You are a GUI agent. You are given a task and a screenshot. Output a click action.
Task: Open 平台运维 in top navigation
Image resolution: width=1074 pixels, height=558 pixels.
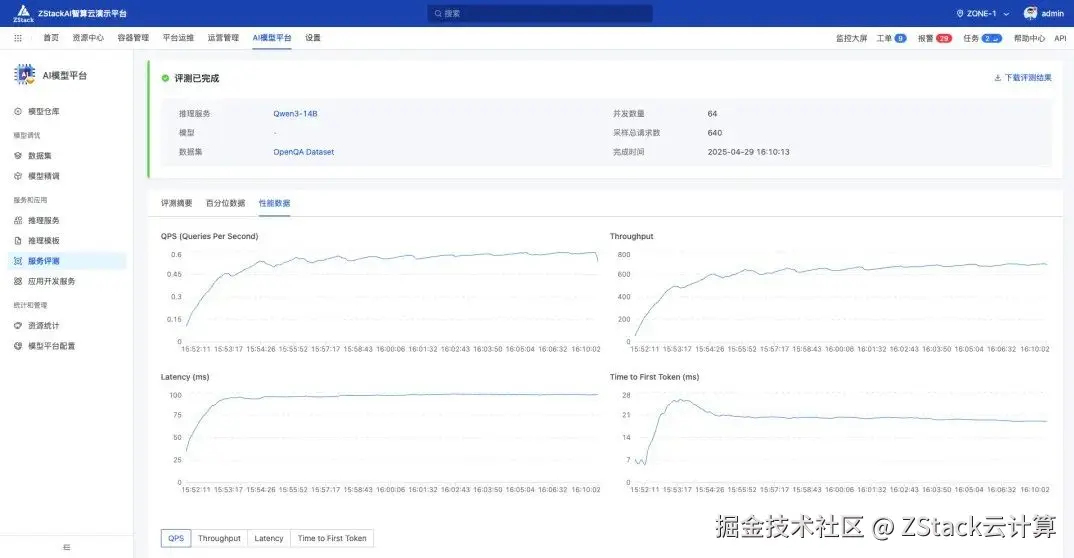pos(178,38)
